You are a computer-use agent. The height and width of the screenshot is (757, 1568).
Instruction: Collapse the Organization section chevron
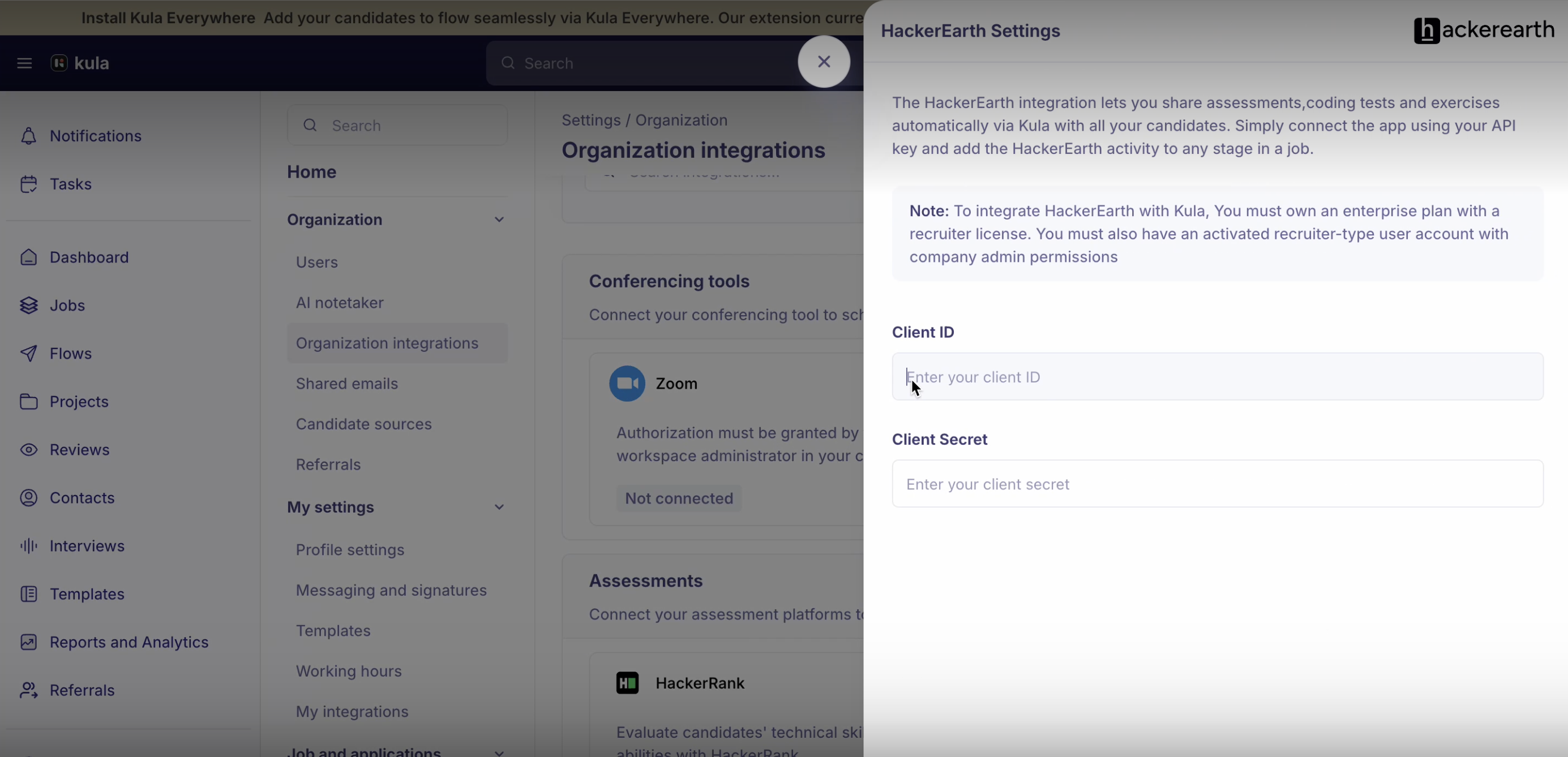click(x=499, y=220)
